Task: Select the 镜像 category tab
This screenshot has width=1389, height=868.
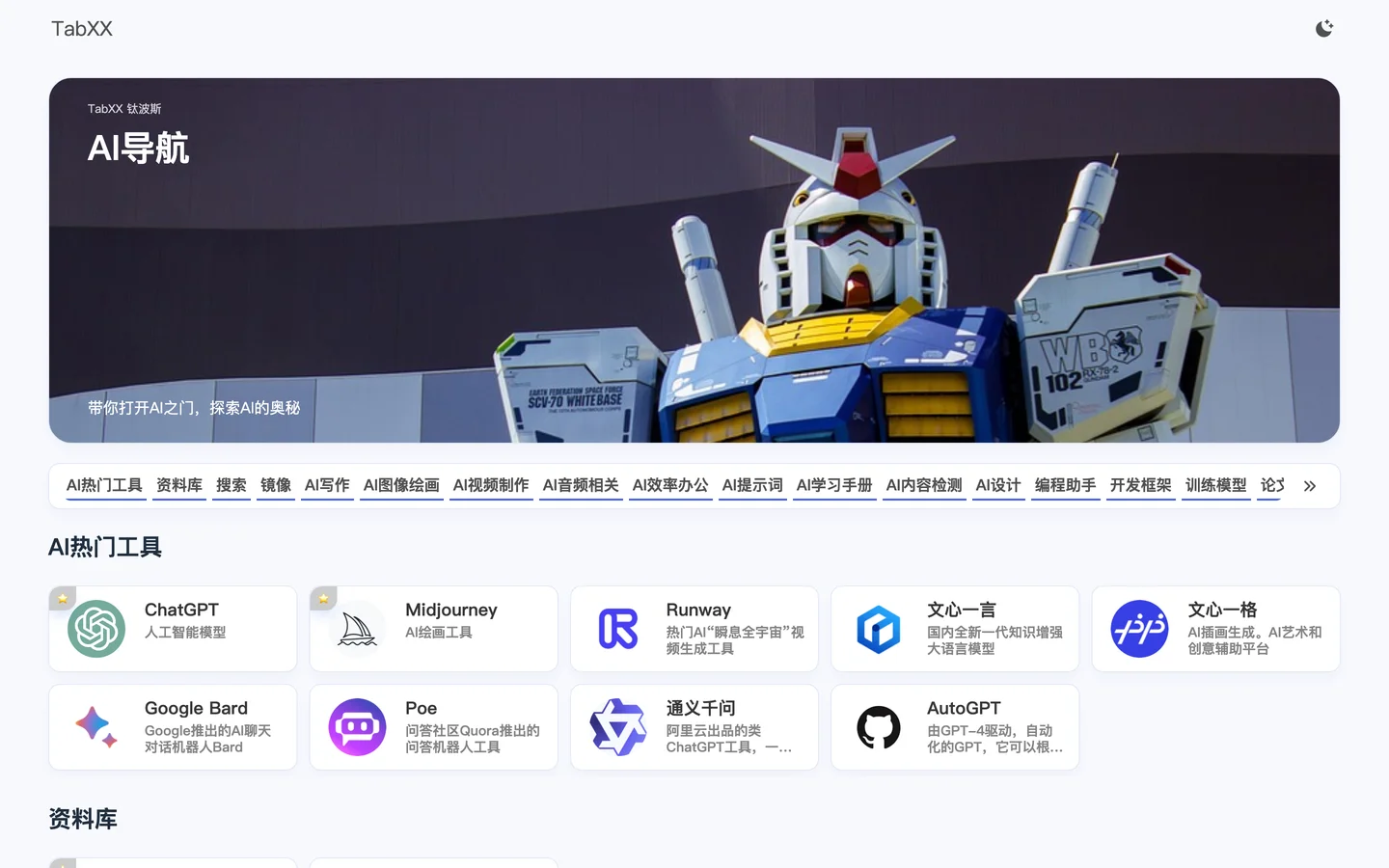Action: tap(276, 485)
